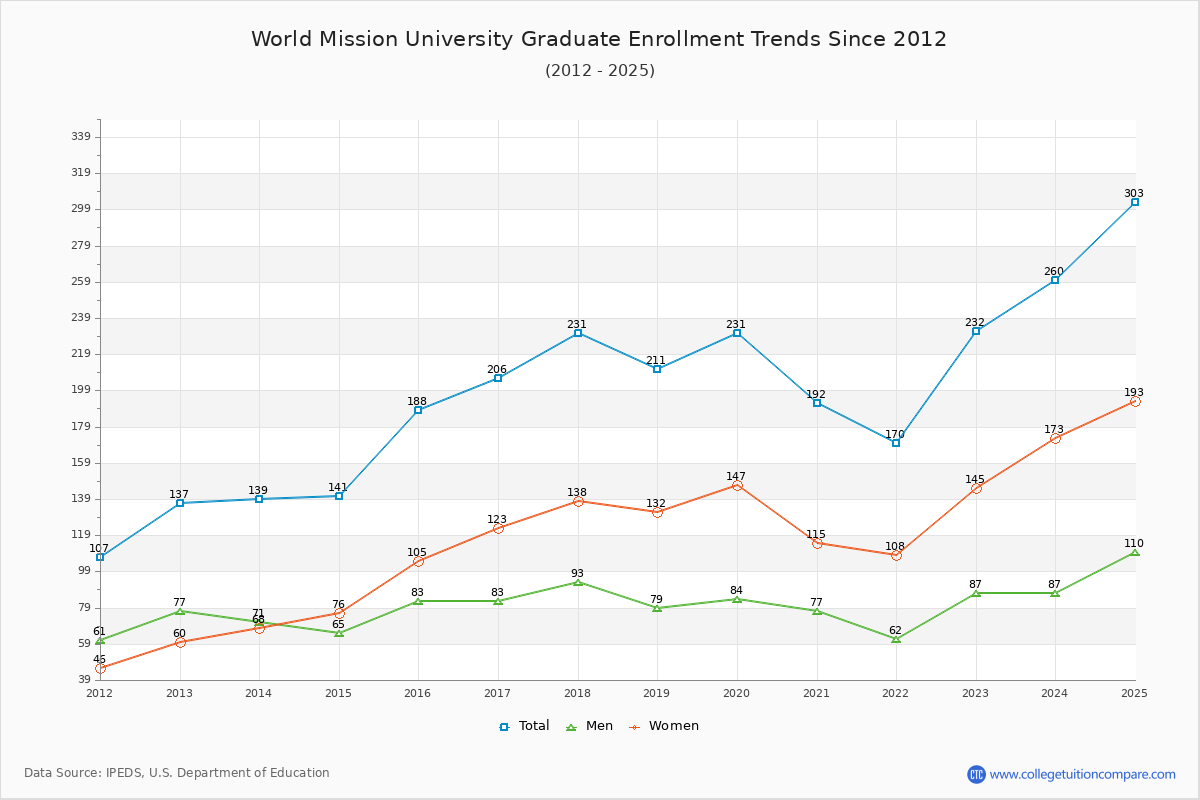Select the 2015 Total marker labeled 141
Image resolution: width=1200 pixels, height=800 pixels.
339,496
